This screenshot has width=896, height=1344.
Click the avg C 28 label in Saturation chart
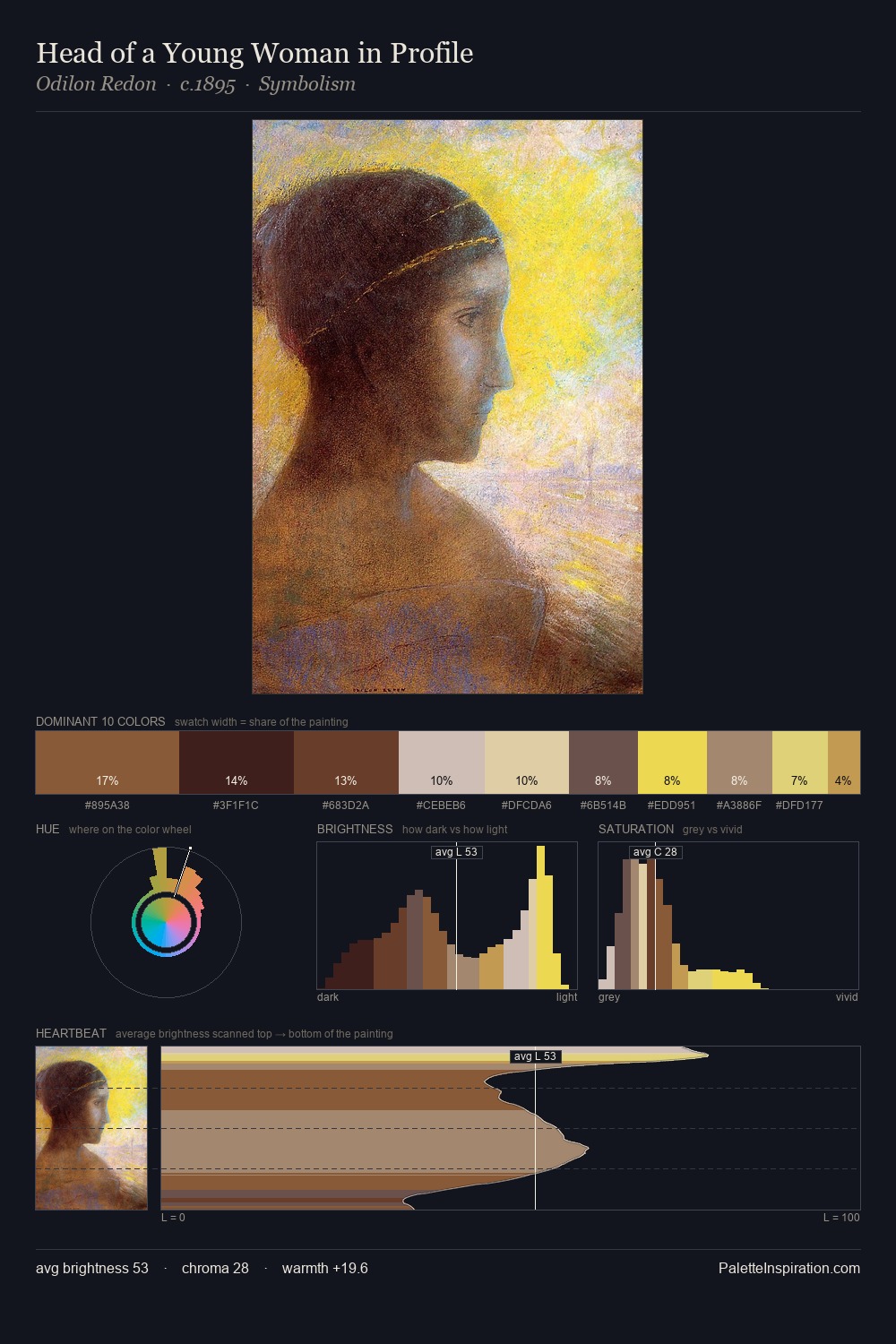pyautogui.click(x=655, y=852)
